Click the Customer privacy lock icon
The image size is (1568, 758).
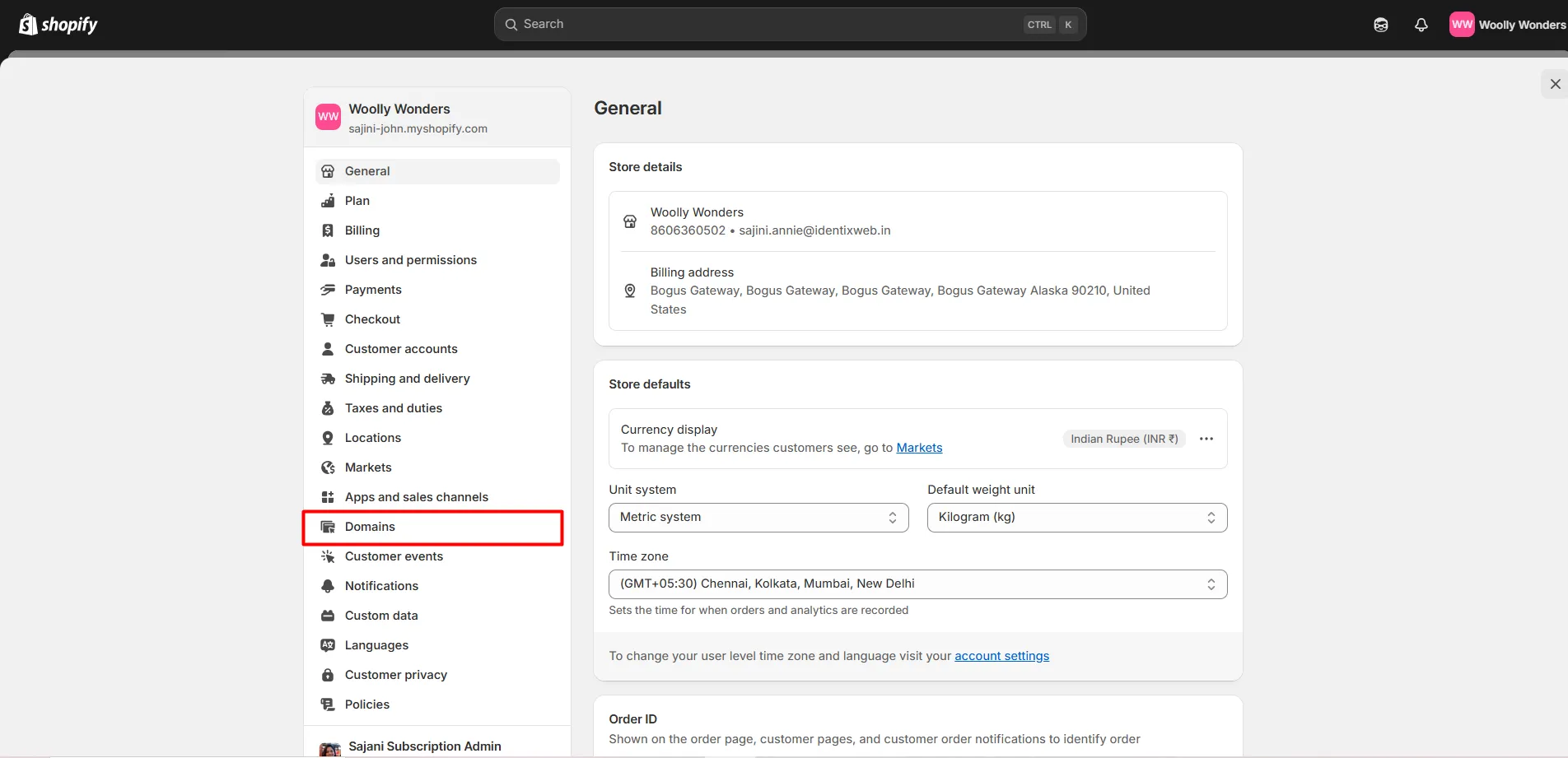[x=328, y=675]
